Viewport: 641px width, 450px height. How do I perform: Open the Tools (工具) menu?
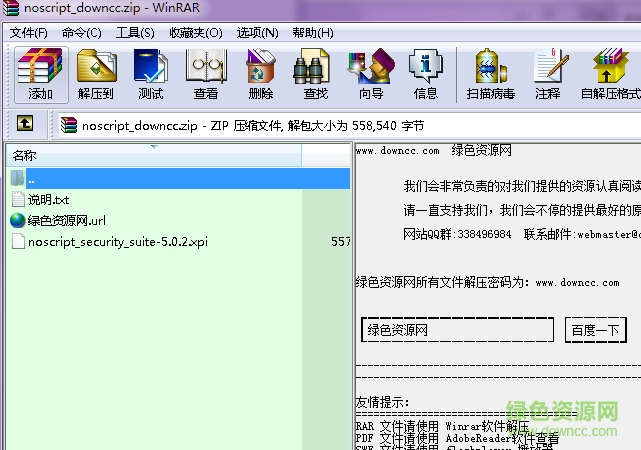135,33
